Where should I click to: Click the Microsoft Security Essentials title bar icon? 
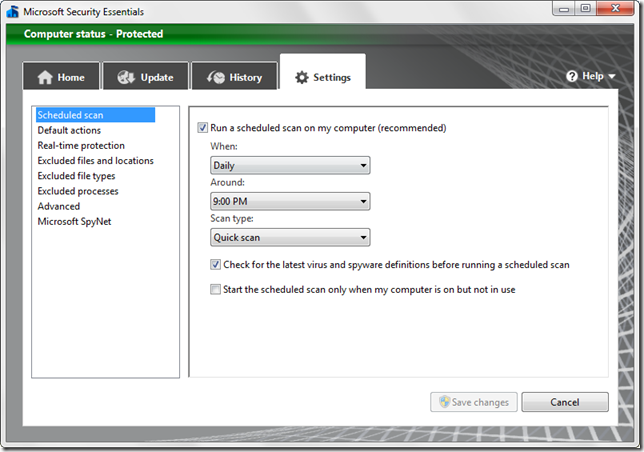coord(12,11)
